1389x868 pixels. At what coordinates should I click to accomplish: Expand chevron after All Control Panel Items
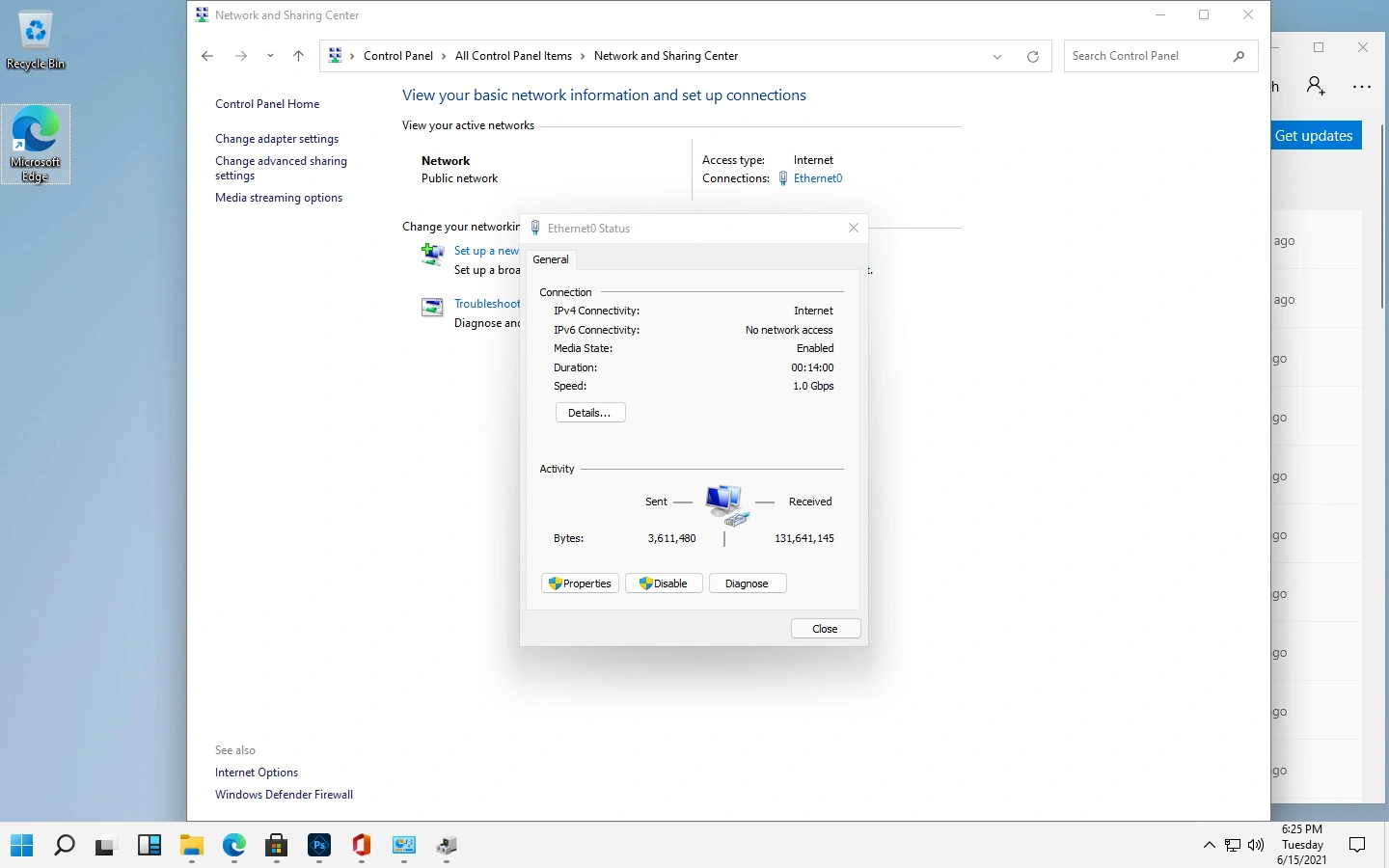pyautogui.click(x=583, y=56)
